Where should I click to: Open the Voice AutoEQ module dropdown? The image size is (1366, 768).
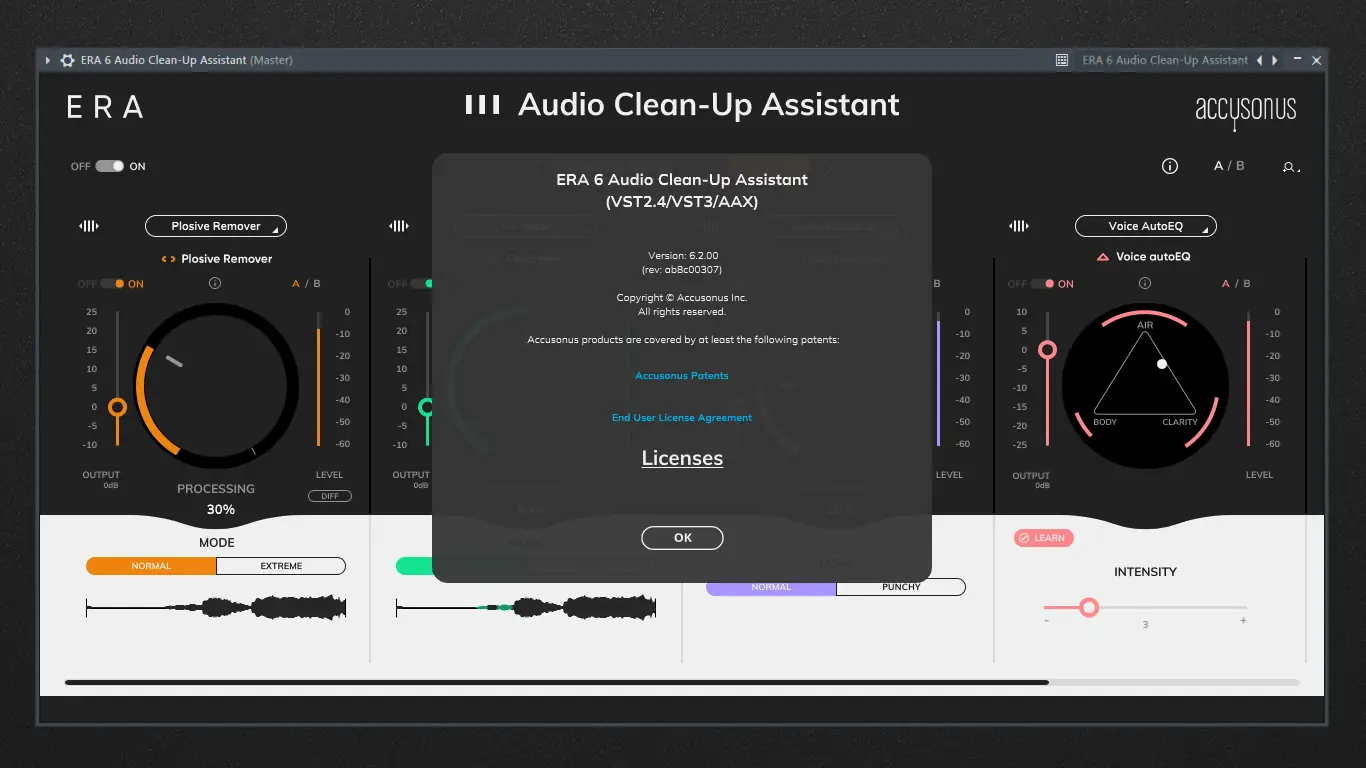point(1146,226)
